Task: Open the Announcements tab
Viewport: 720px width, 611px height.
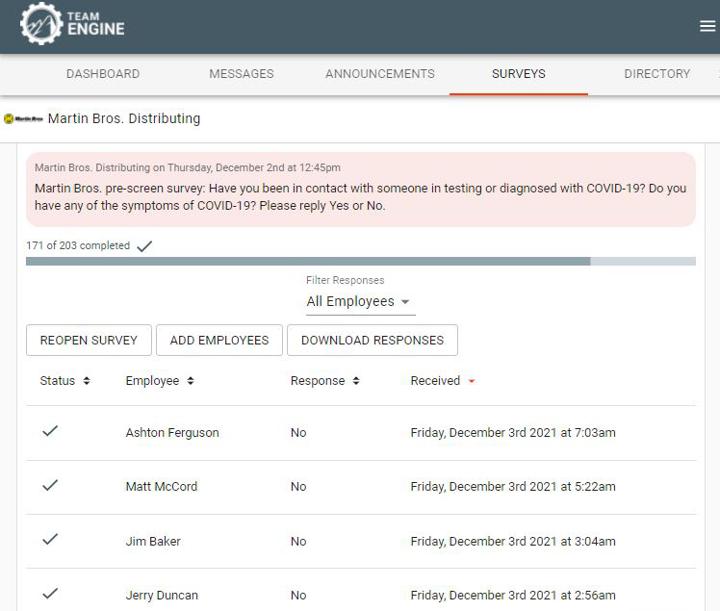Action: [380, 74]
